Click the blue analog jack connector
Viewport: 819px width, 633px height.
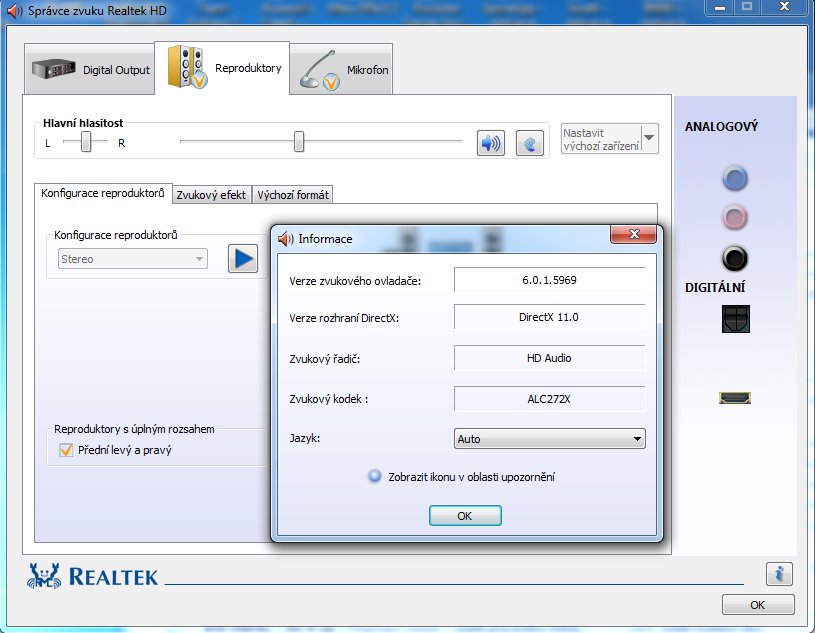(735, 179)
